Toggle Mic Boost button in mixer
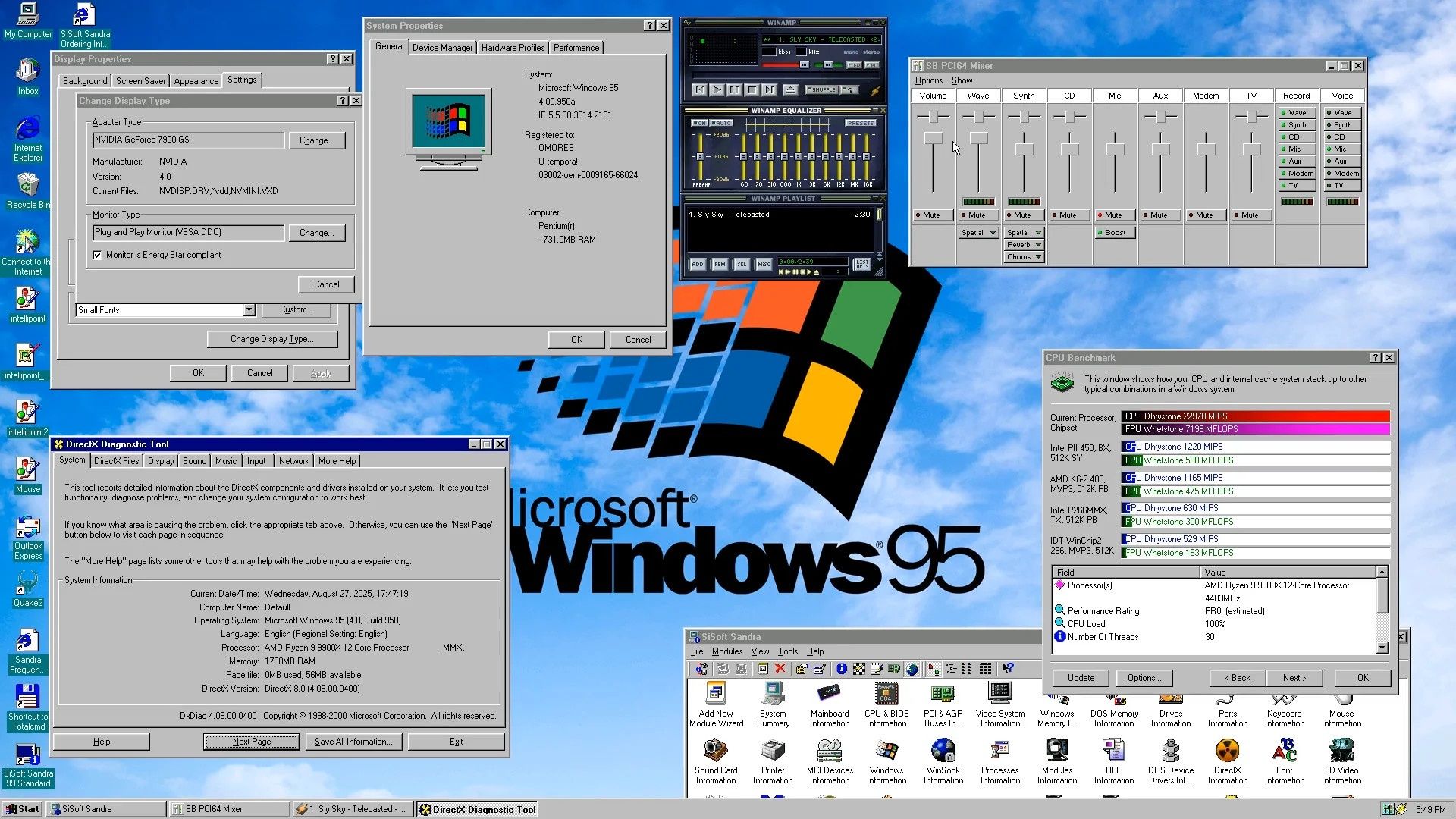Viewport: 1456px width, 819px height. (1115, 233)
